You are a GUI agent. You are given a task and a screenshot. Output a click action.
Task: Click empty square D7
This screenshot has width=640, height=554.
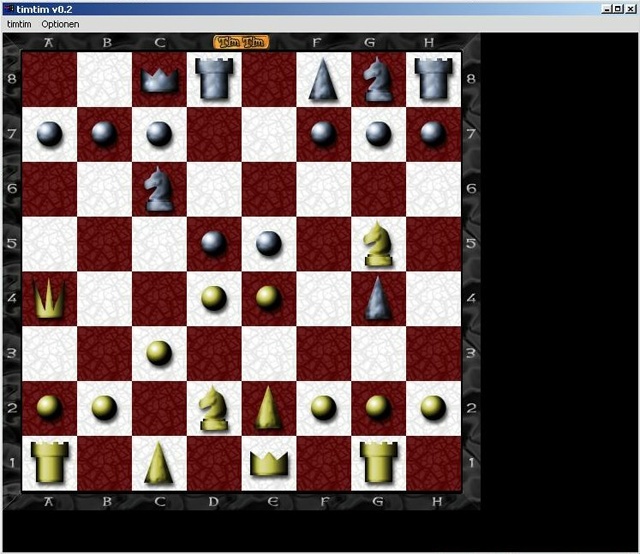tap(214, 134)
